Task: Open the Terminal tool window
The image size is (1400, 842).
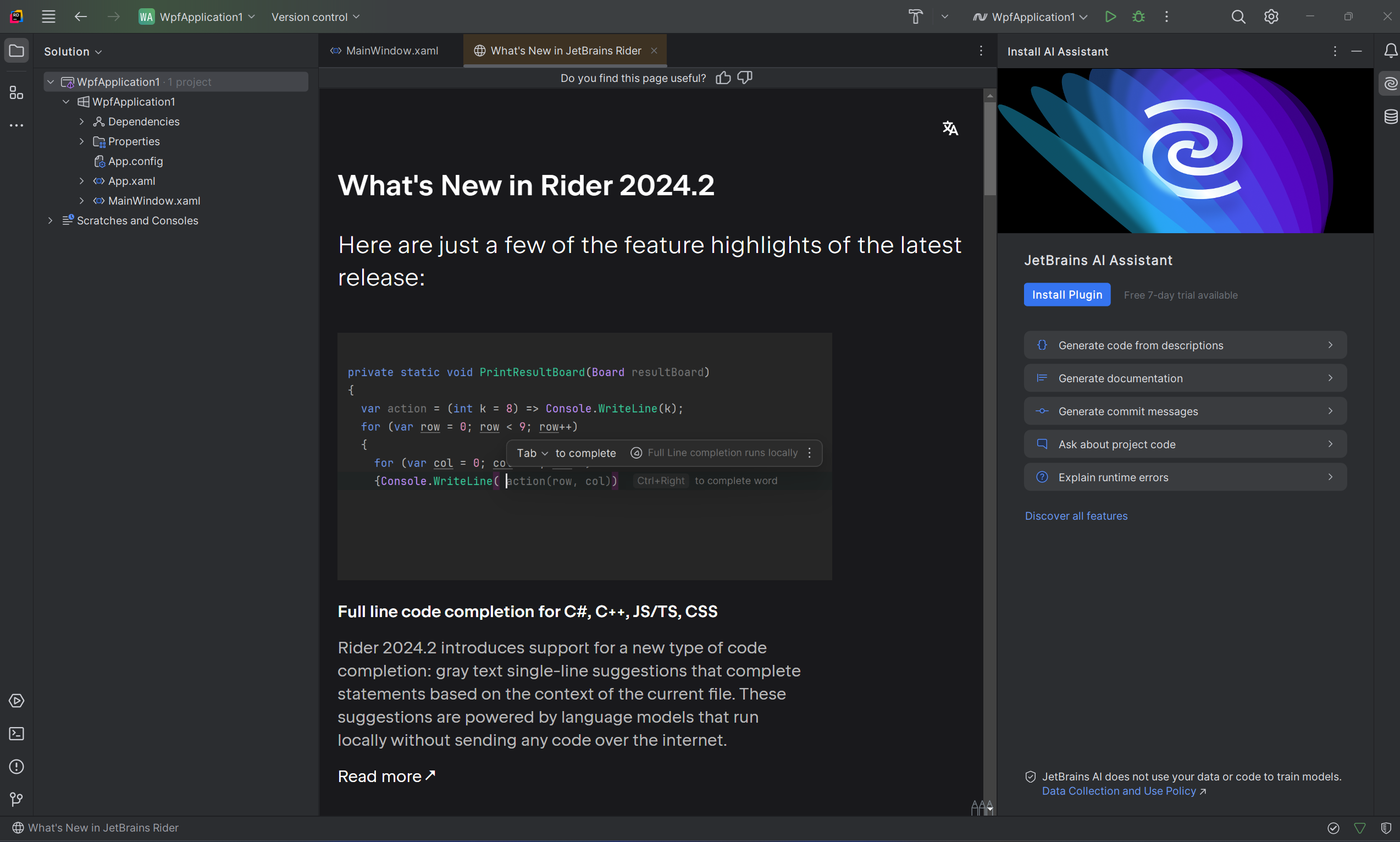Action: click(16, 734)
